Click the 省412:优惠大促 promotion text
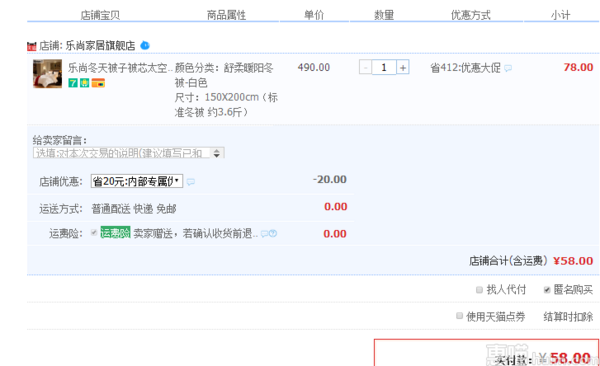This screenshot has height=366, width=600. click(465, 68)
